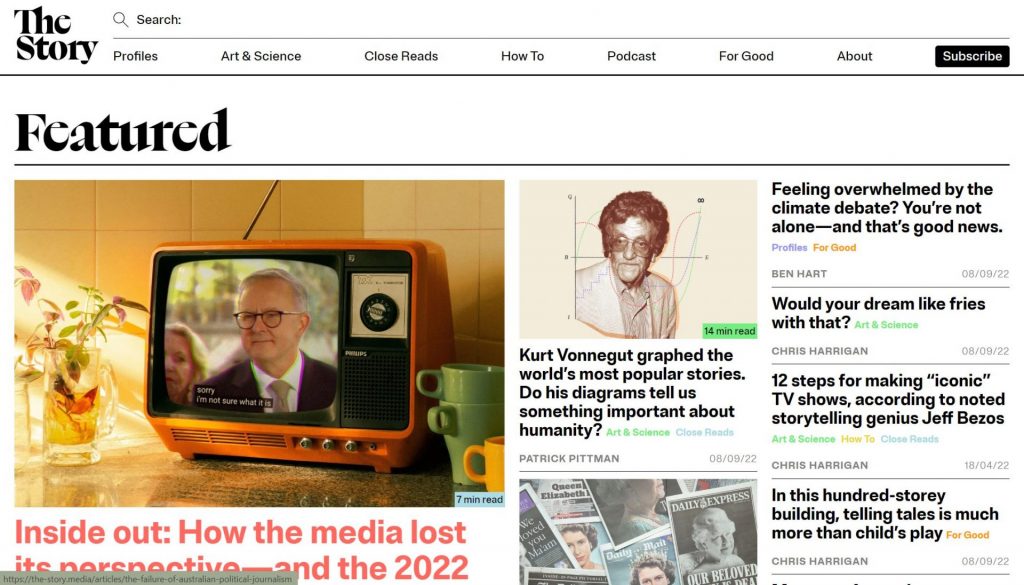Screen dimensions: 1024x585
Task: Open the Queen newspapers thumbnail
Action: tap(638, 532)
